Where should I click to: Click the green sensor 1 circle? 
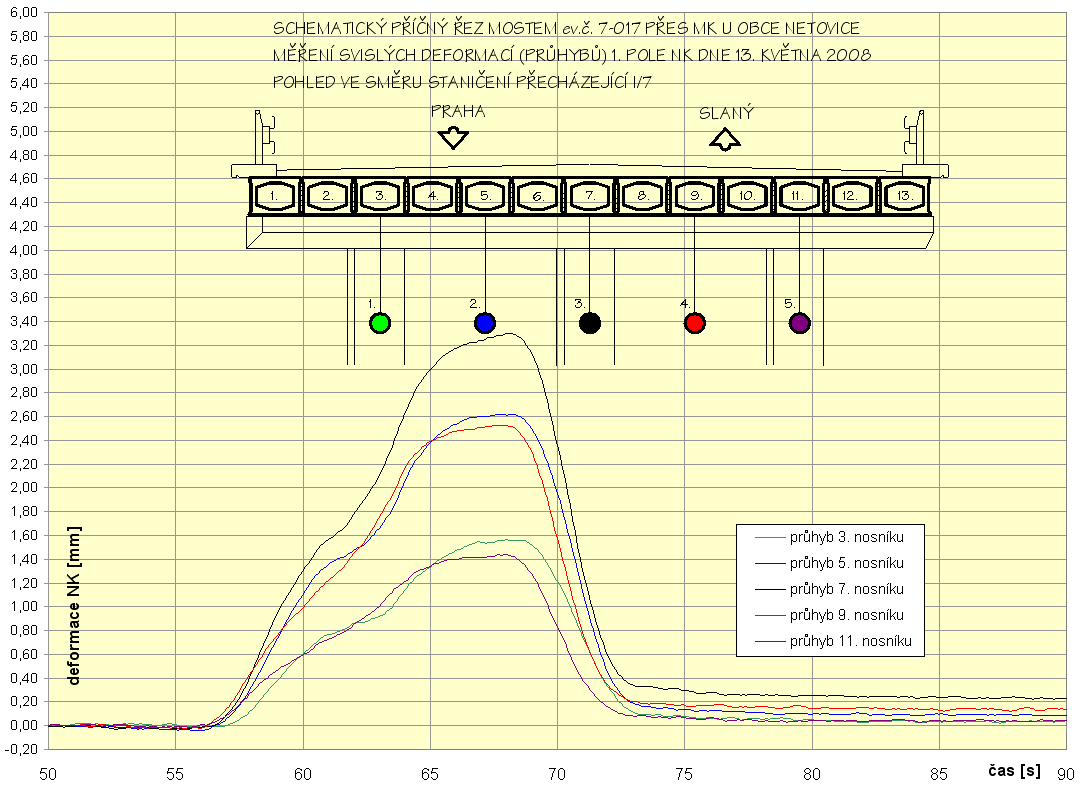379,322
